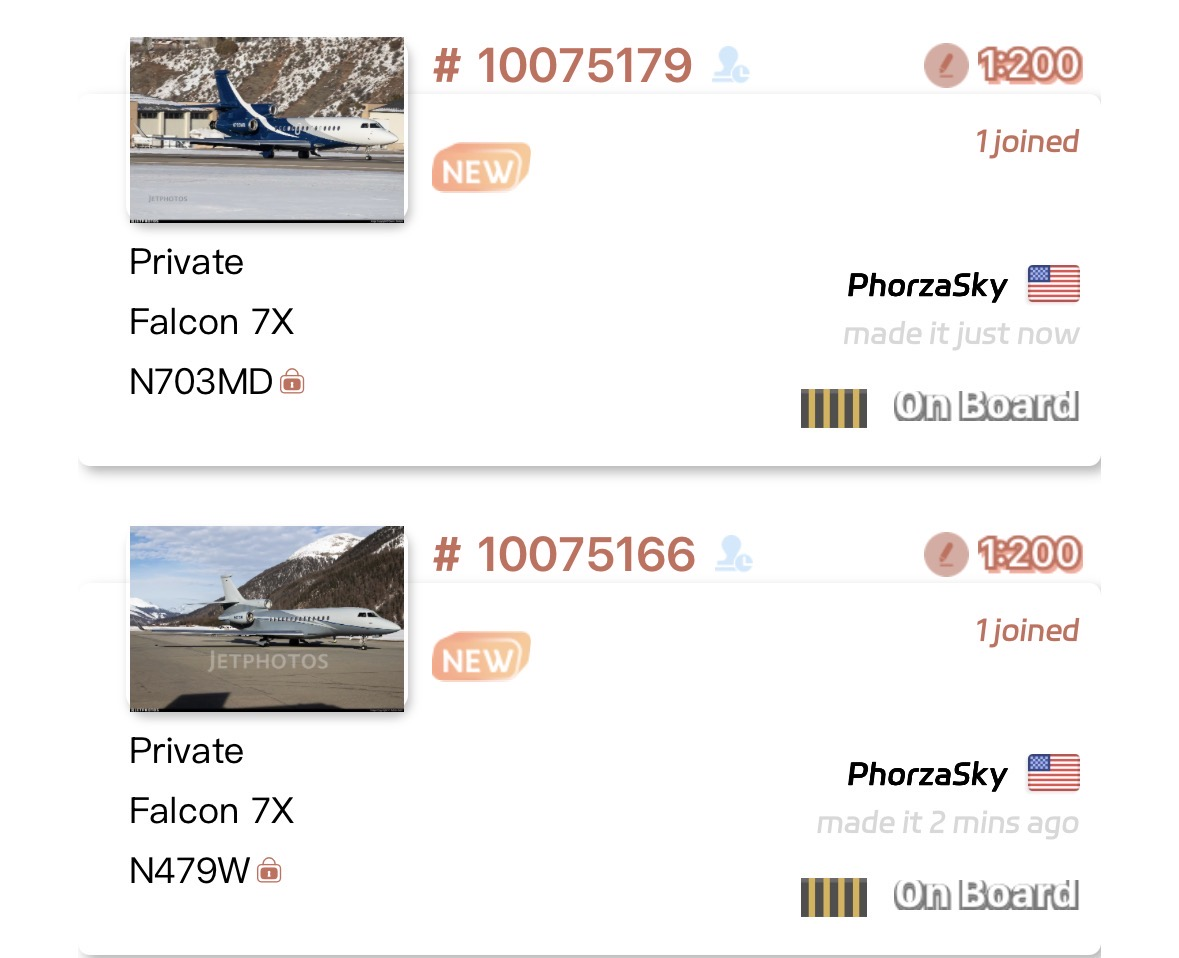Open the N703MD Falcon 7X photo thumbnail

(x=267, y=129)
